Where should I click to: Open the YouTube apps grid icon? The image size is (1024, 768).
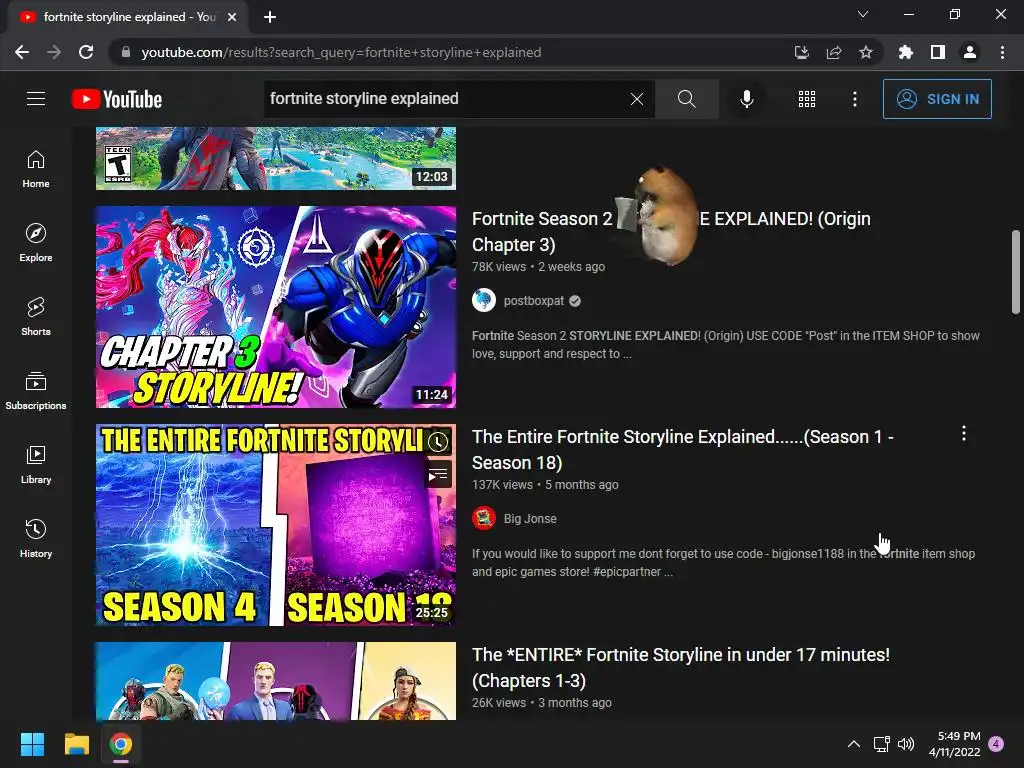click(x=807, y=99)
